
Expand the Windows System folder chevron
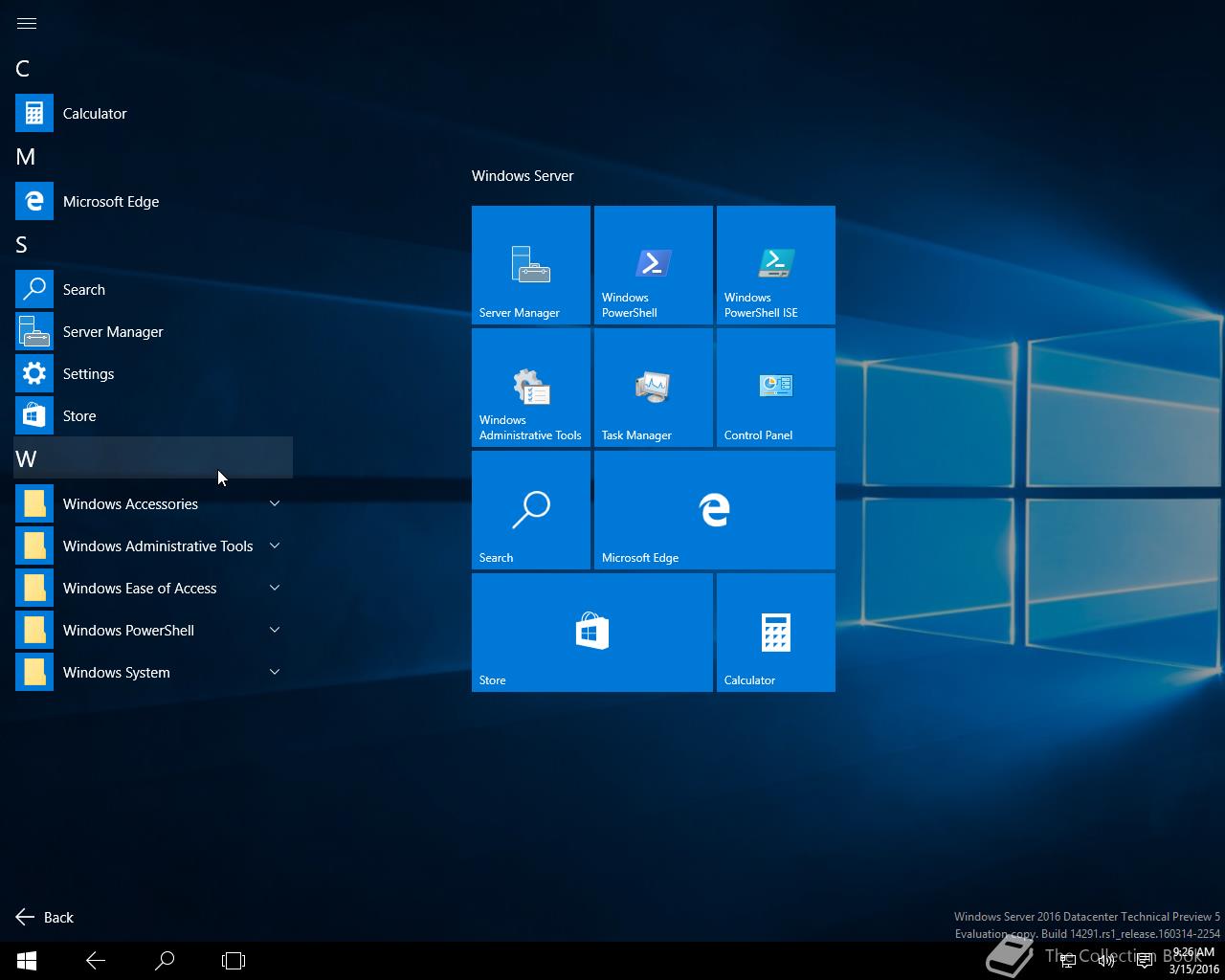click(x=275, y=672)
